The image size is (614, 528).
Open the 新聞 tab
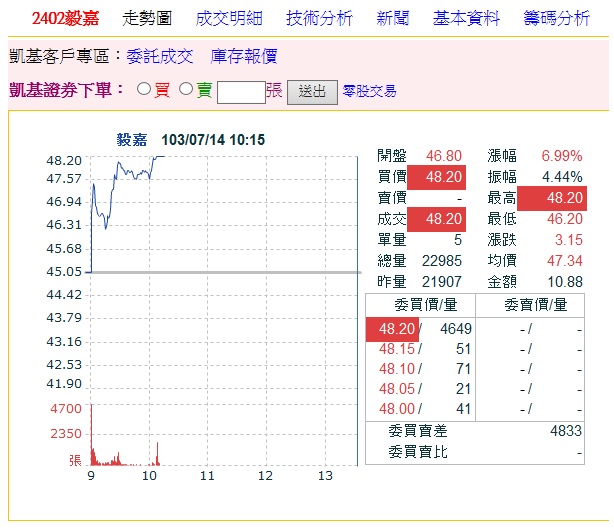coord(393,18)
